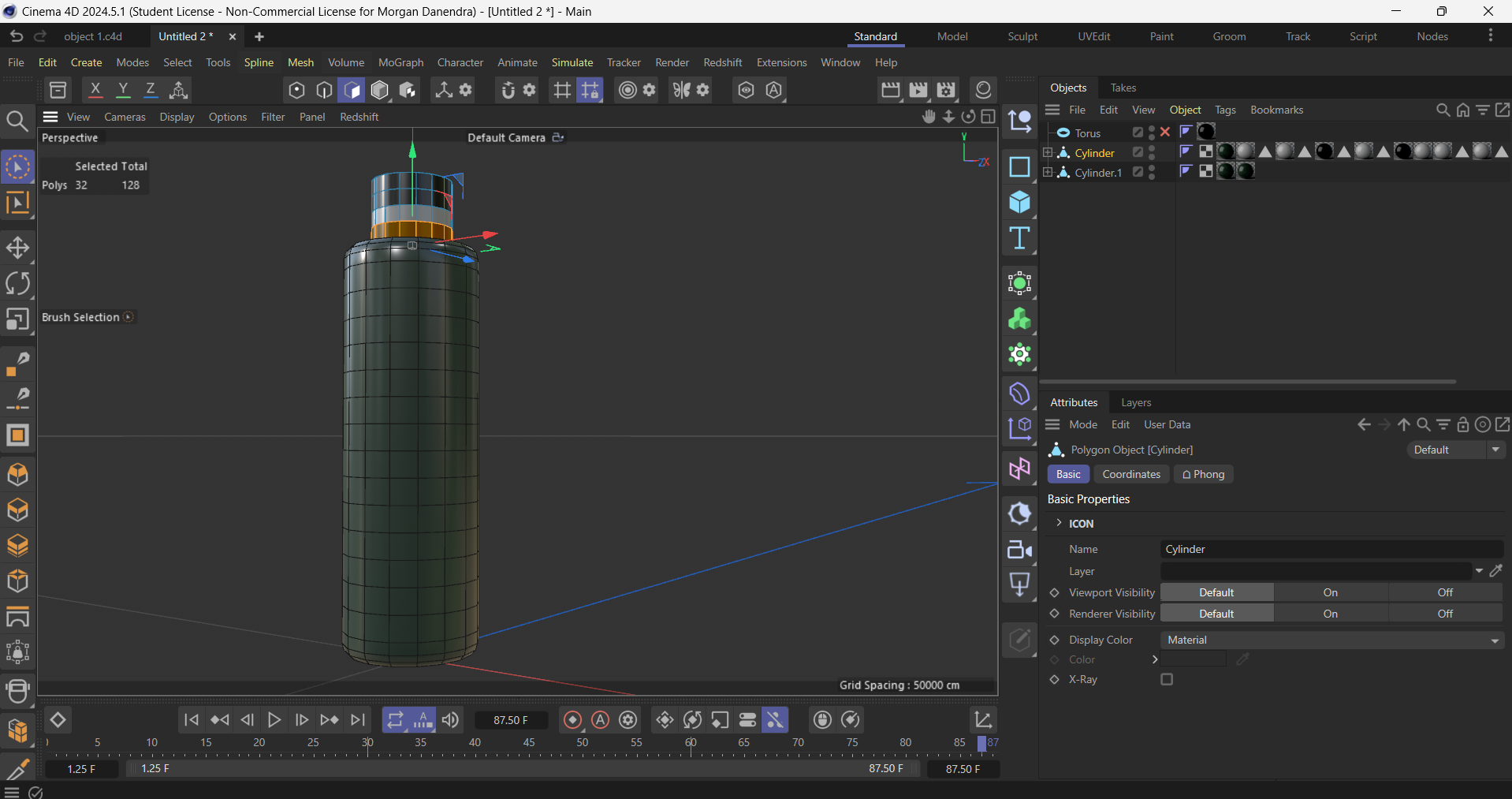This screenshot has width=1512, height=799.
Task: Set Viewport Visibility to Off
Action: pos(1444,592)
